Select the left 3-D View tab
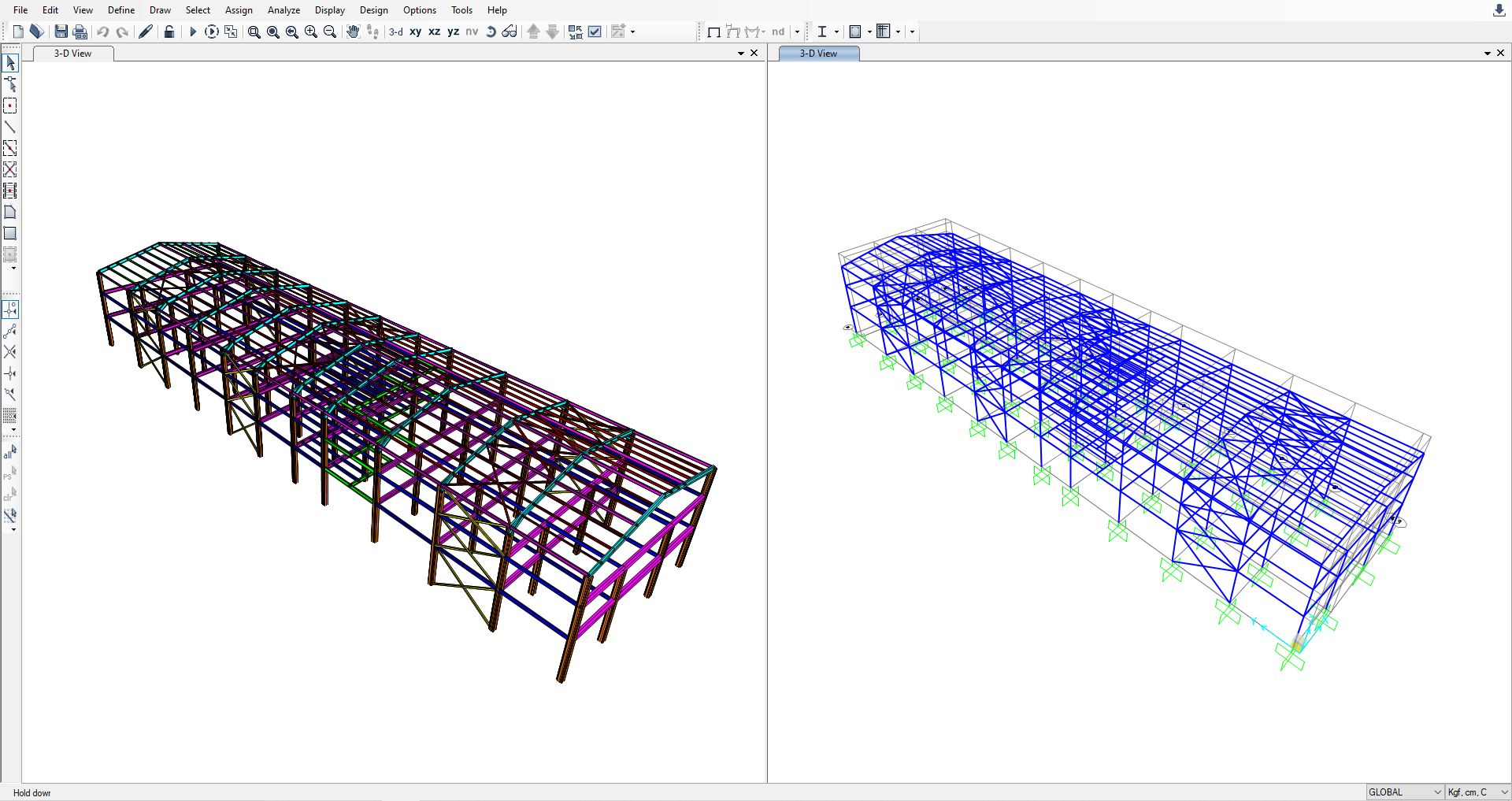 [x=73, y=54]
